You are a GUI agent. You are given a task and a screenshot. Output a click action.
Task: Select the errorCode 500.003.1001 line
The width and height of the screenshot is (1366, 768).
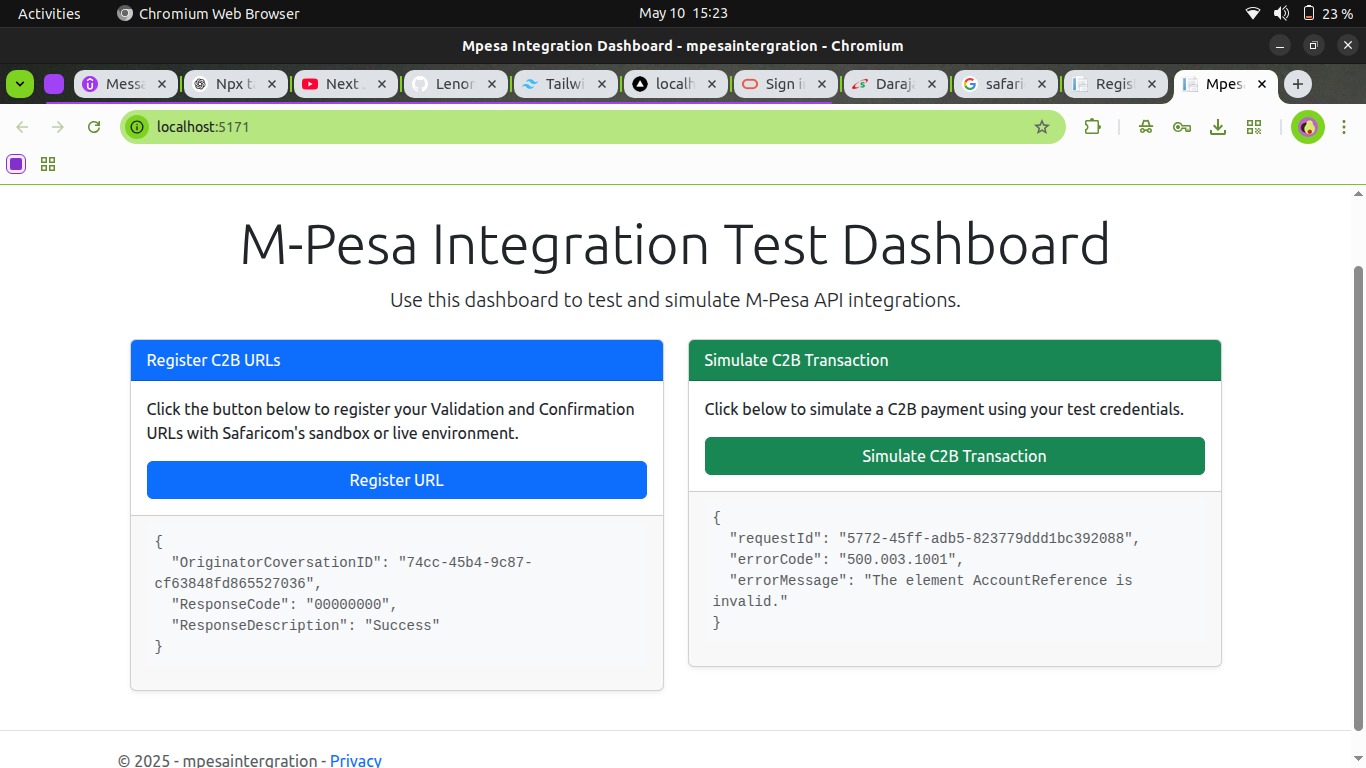click(846, 559)
